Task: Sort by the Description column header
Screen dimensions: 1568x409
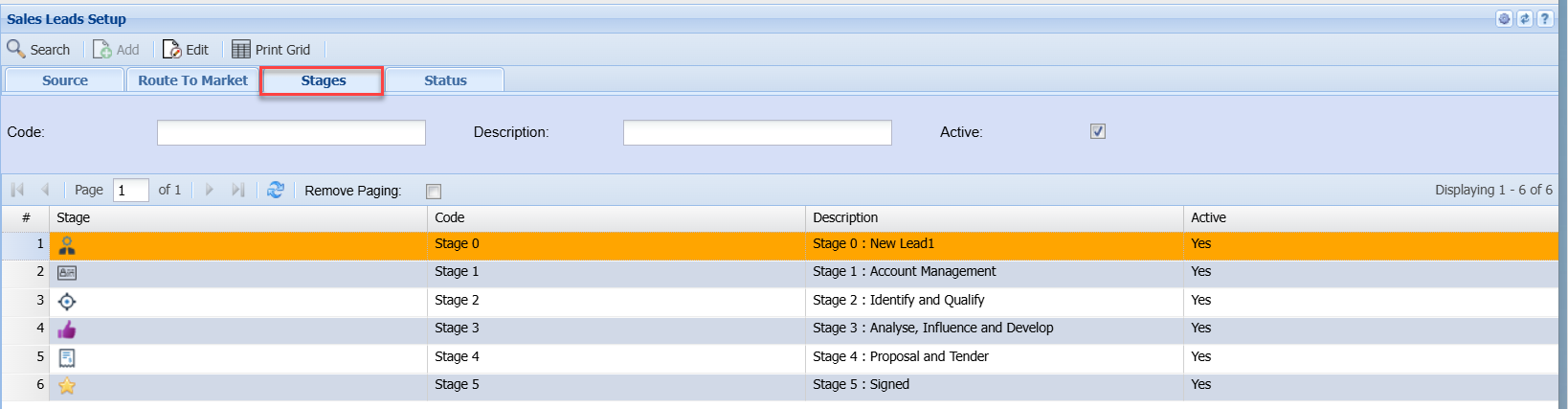Action: point(845,217)
